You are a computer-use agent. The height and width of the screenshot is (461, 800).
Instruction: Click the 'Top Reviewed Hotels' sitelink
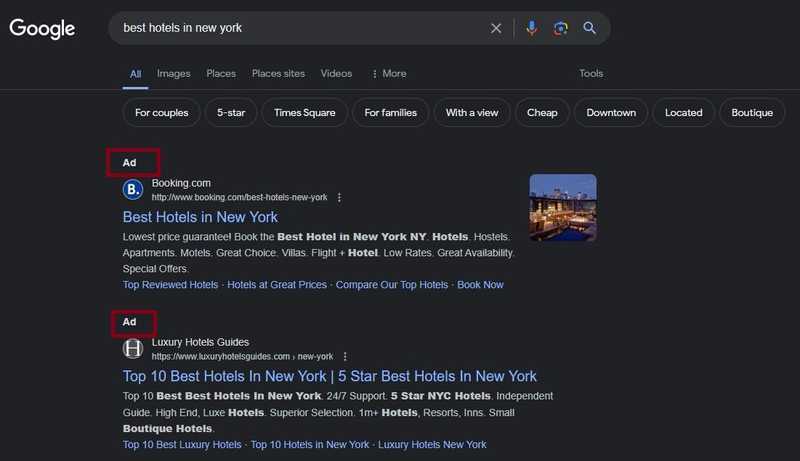170,285
